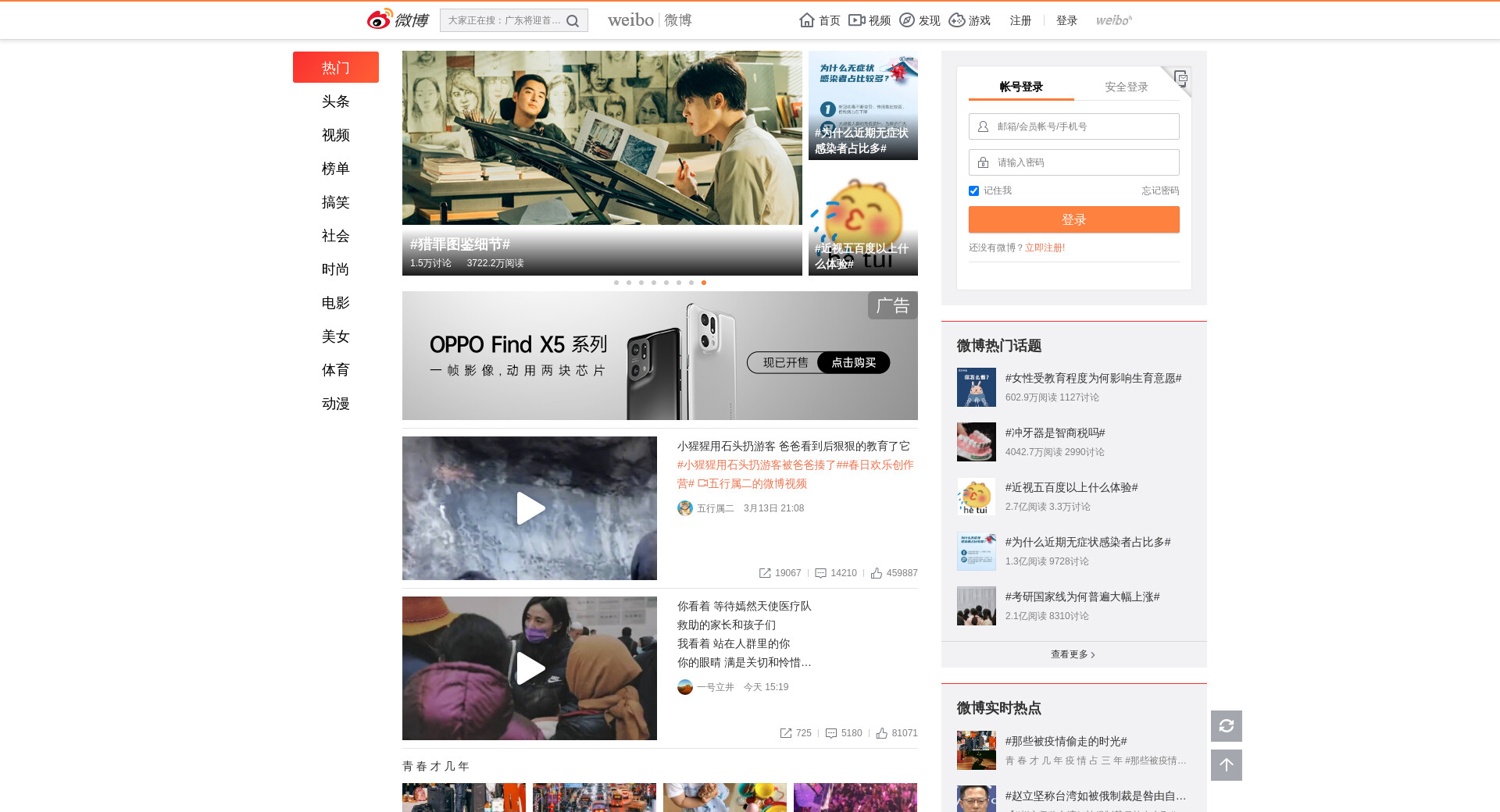Focus the account username input field
Screen dimensions: 1500x812
[x=1074, y=126]
